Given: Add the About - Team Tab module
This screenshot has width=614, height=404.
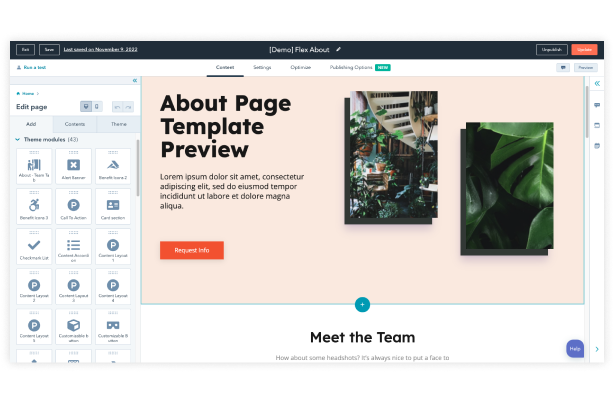Looking at the screenshot, I should pos(34,166).
